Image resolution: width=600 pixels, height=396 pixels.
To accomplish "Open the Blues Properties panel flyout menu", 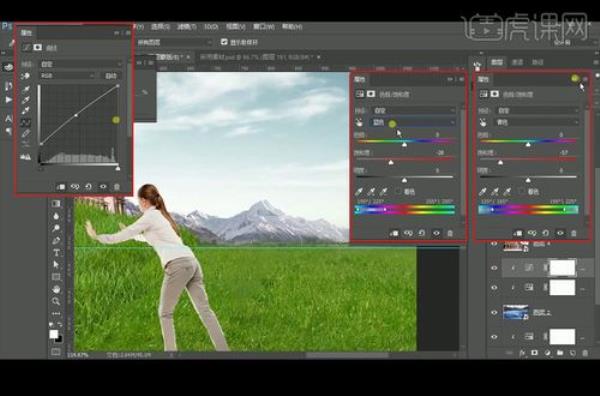I will pos(461,79).
